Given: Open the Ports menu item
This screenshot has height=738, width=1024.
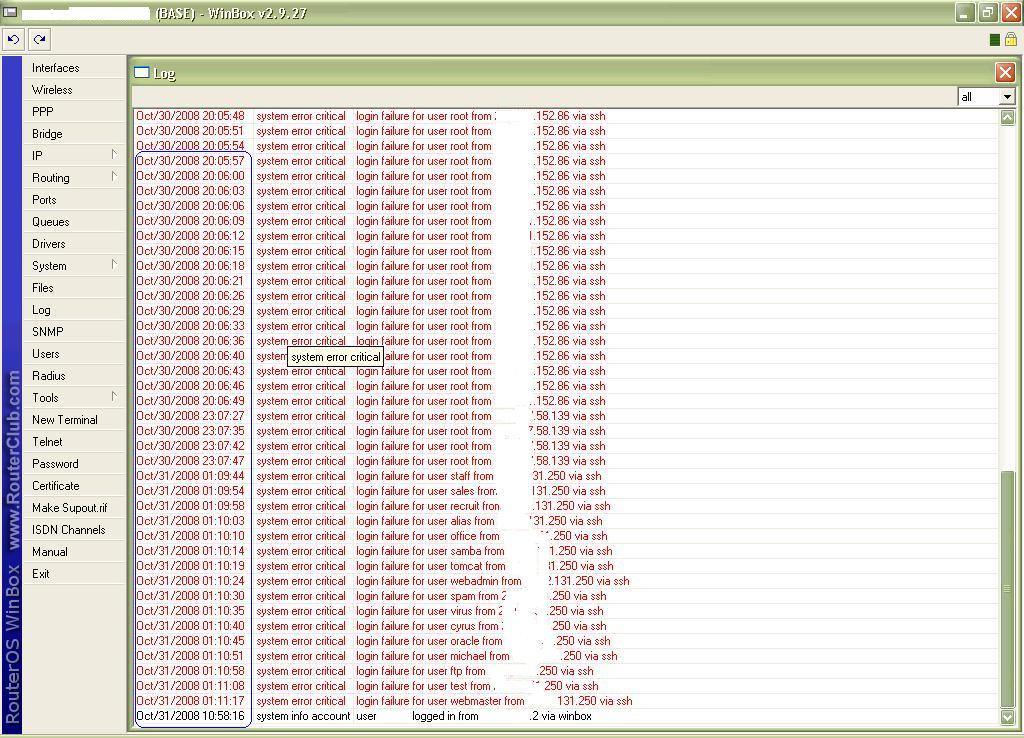Looking at the screenshot, I should coord(74,200).
